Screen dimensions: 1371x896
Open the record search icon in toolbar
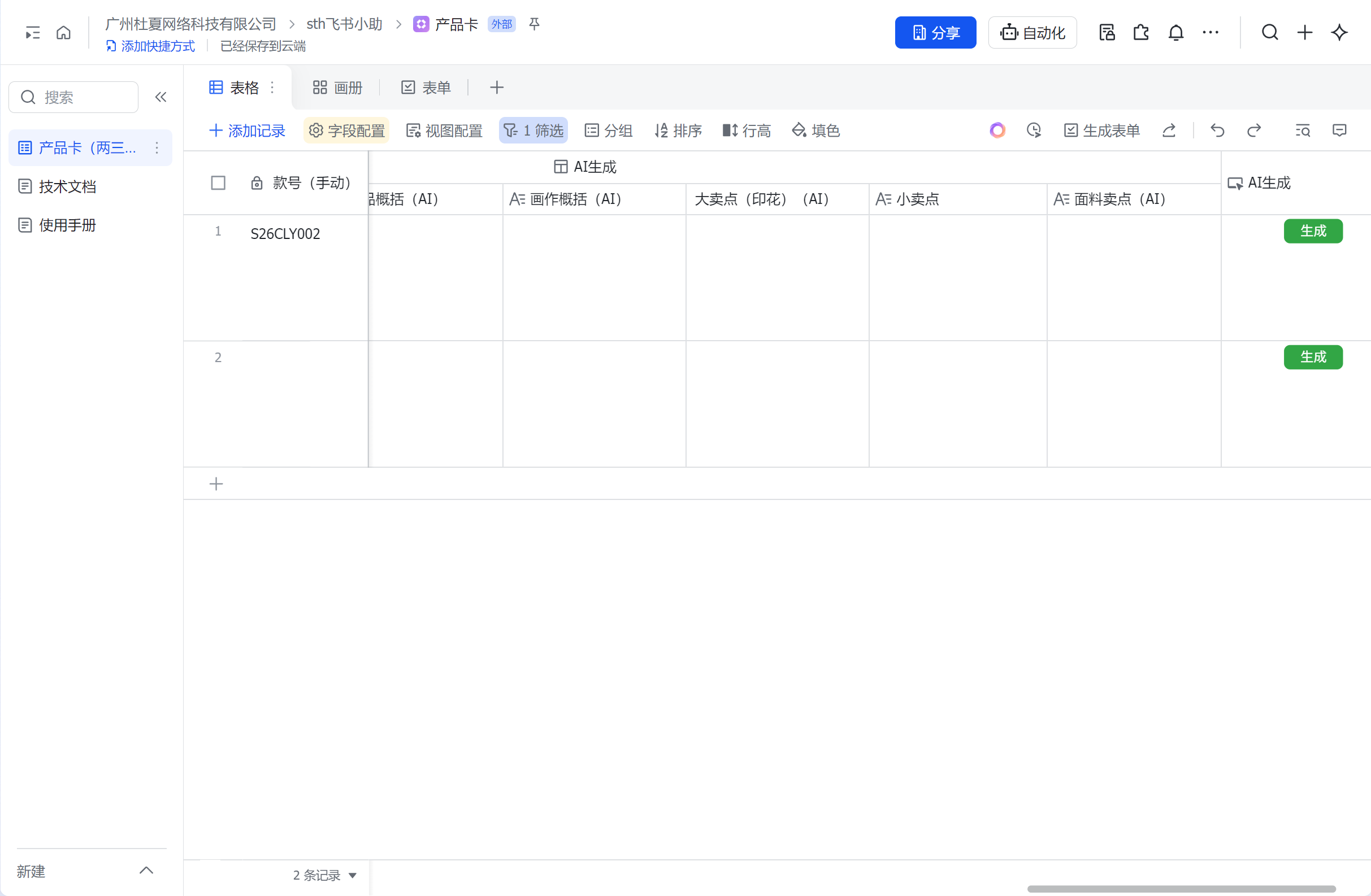1303,131
